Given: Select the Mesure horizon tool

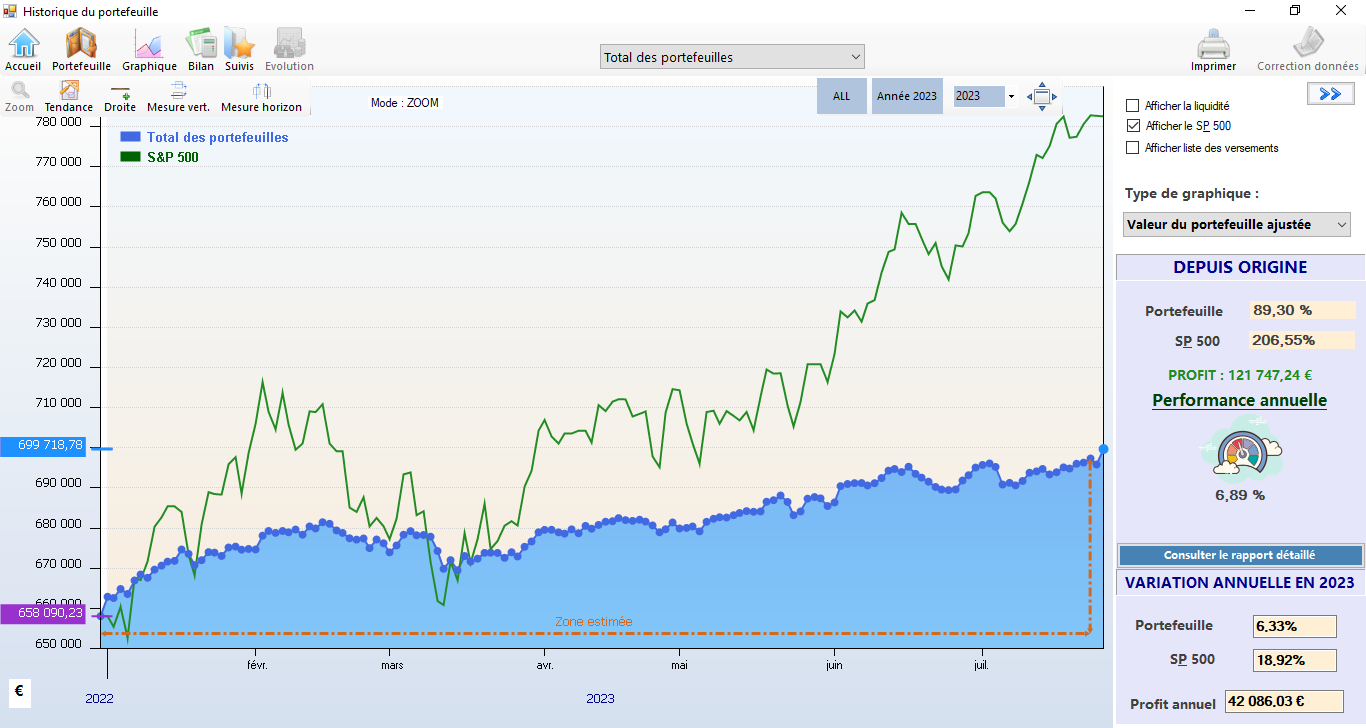Looking at the screenshot, I should tap(261, 97).
